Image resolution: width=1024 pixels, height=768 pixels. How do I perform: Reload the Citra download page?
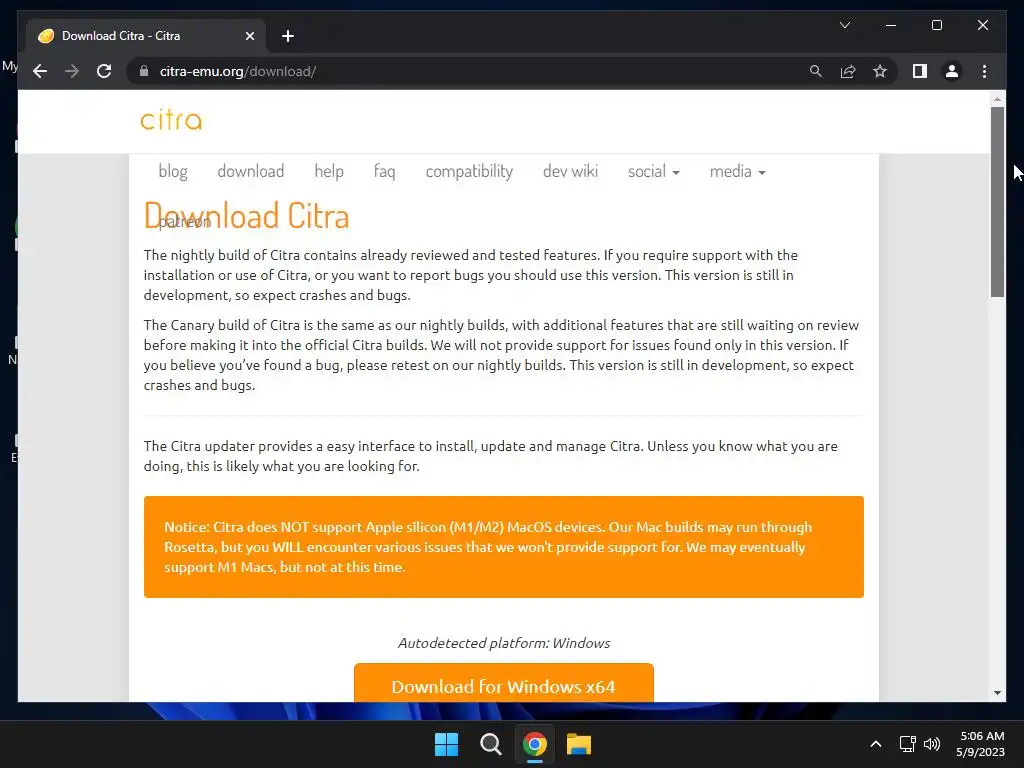click(x=104, y=71)
